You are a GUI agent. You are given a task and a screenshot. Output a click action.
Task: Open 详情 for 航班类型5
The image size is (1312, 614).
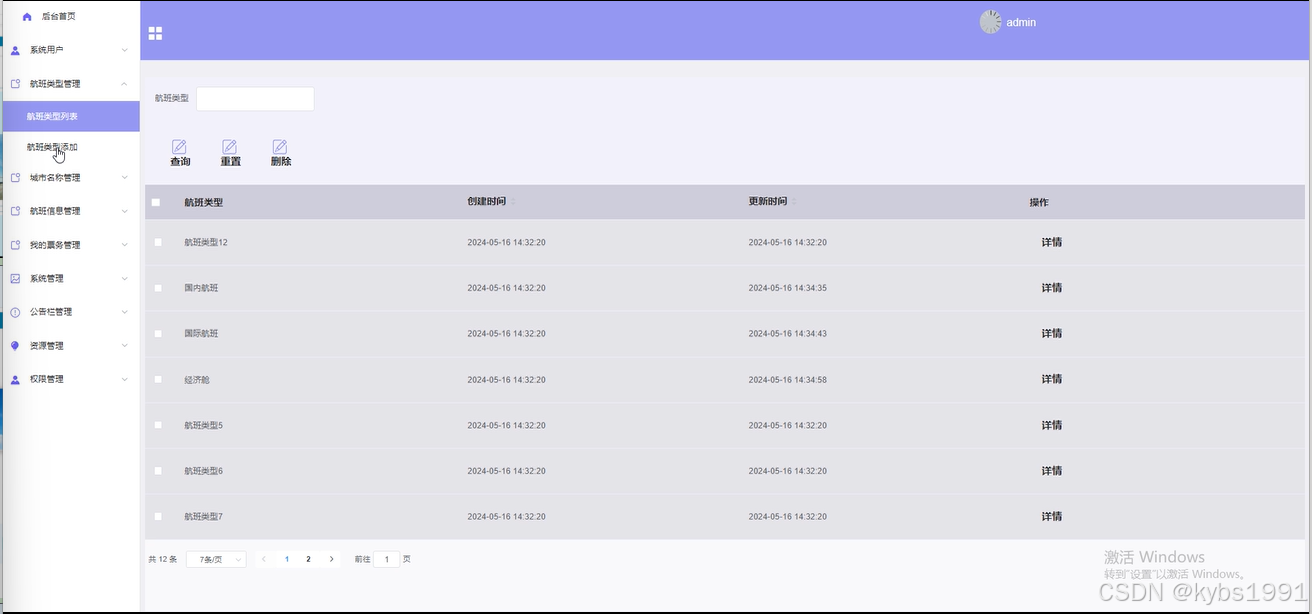pos(1051,425)
